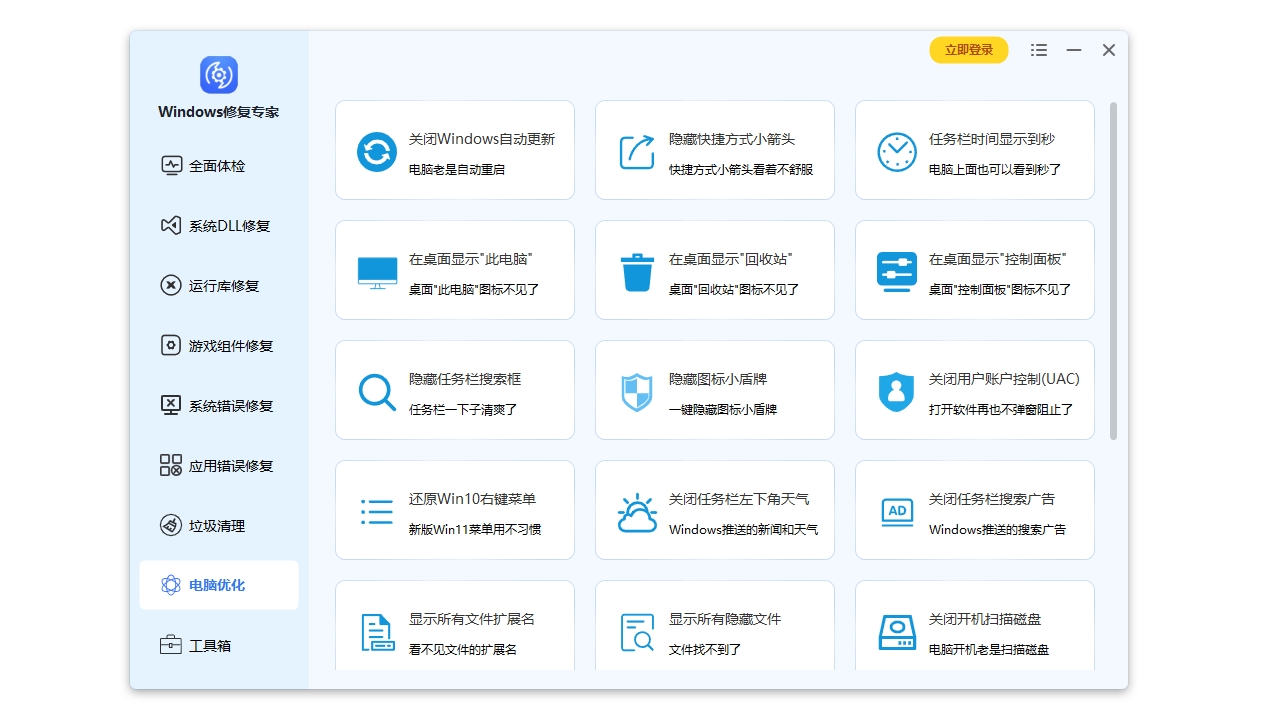This screenshot has width=1280, height=720.
Task: Select the sliders icon for 在桌面显示"控制面板"
Action: tap(896, 270)
